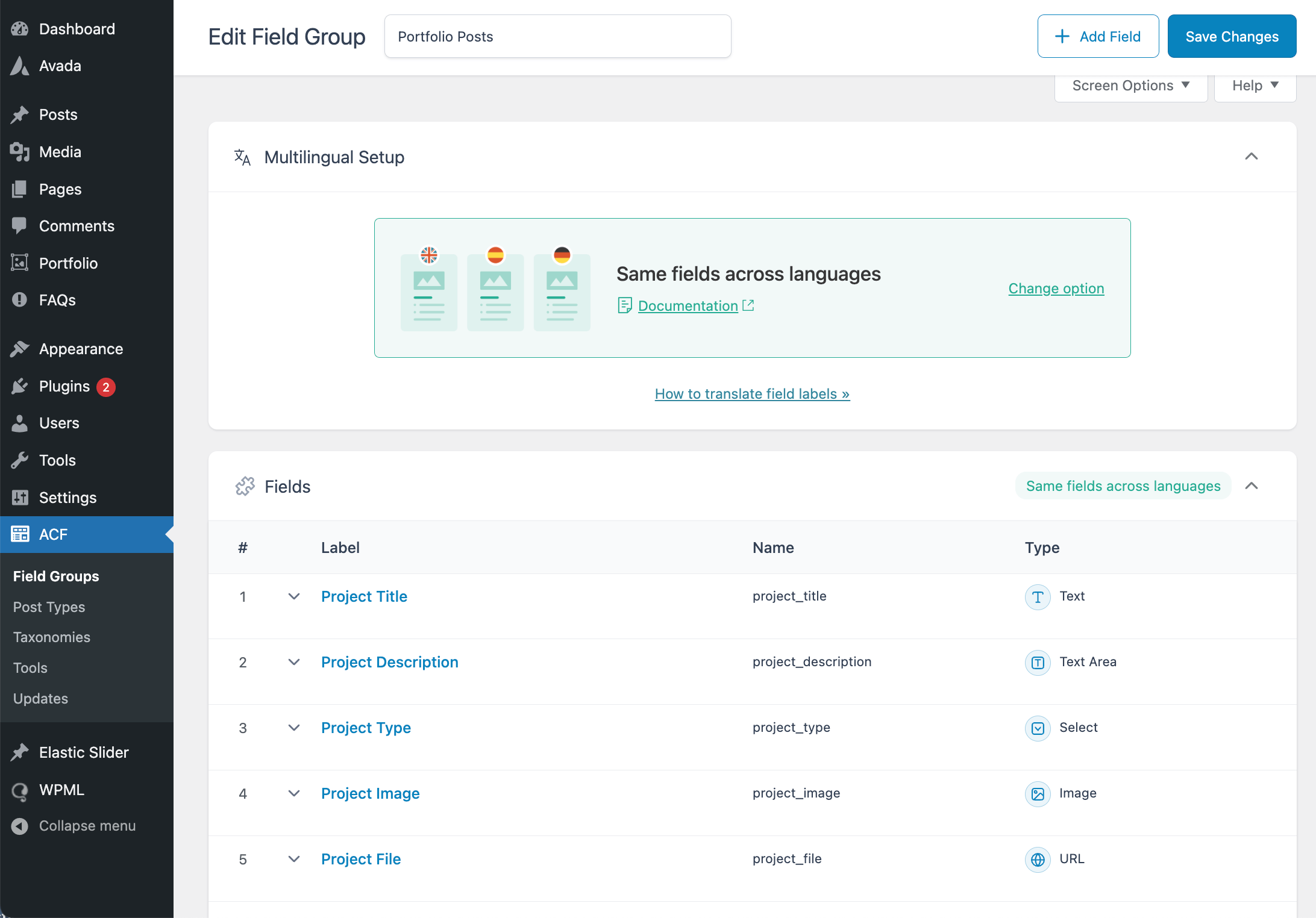
Task: Click the Image type icon for Project Image
Action: tap(1038, 794)
